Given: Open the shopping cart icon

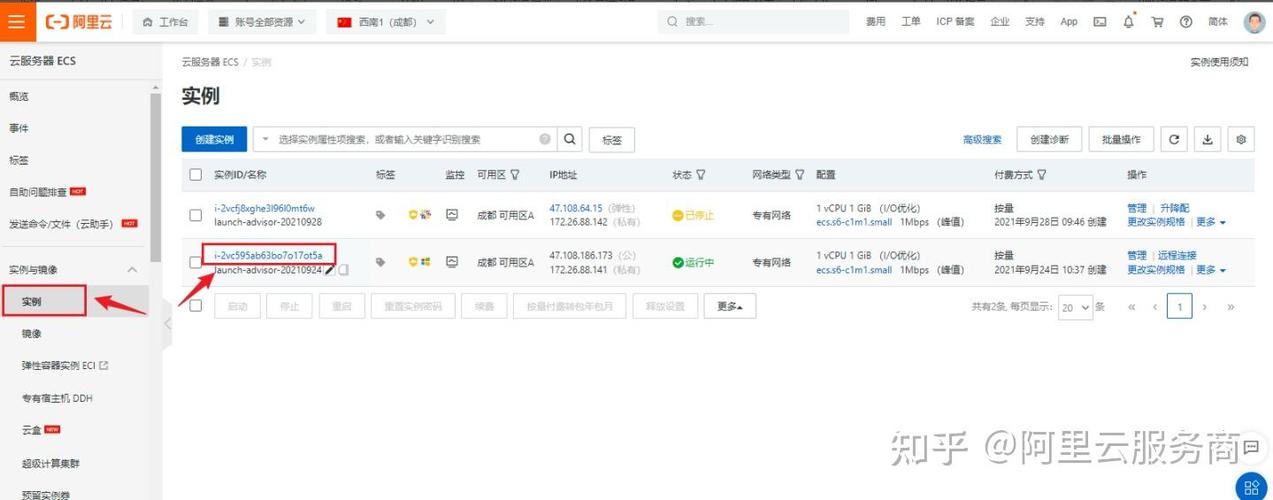Looking at the screenshot, I should 1157,22.
